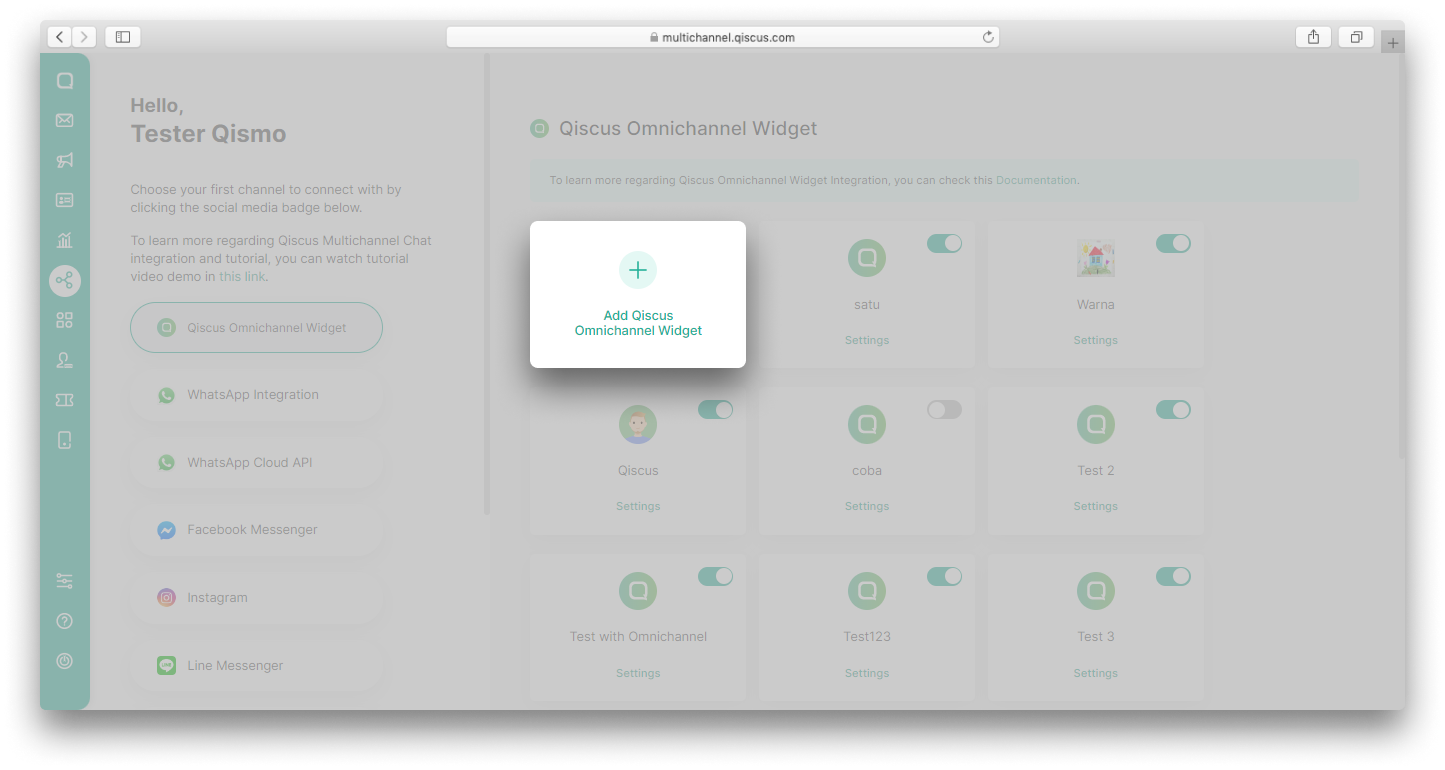The image size is (1445, 770).
Task: Open the email envelope sidebar icon
Action: pyautogui.click(x=65, y=121)
